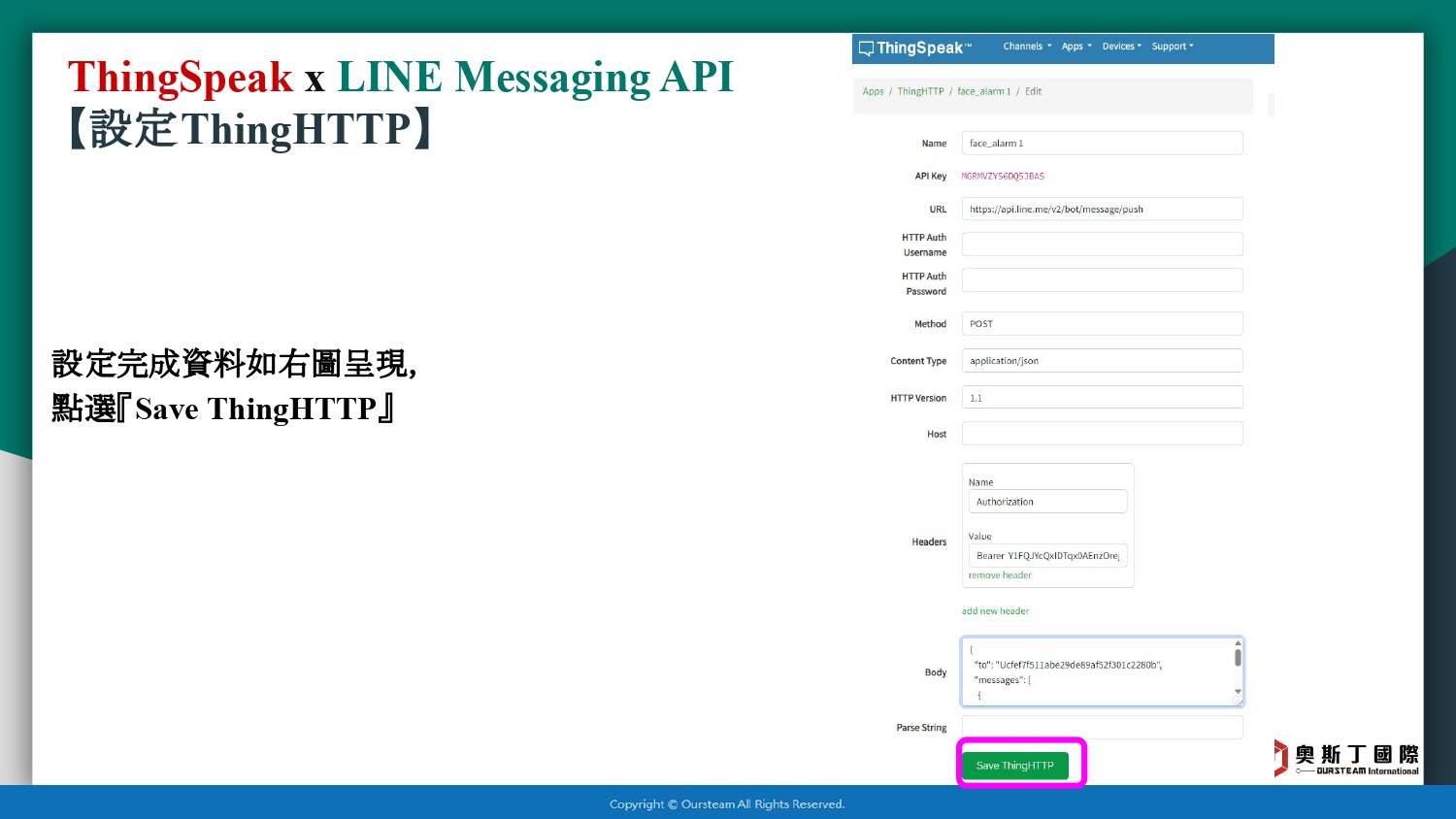Viewport: 1456px width, 819px height.
Task: Edit the header Value Bearer field
Action: [1047, 556]
